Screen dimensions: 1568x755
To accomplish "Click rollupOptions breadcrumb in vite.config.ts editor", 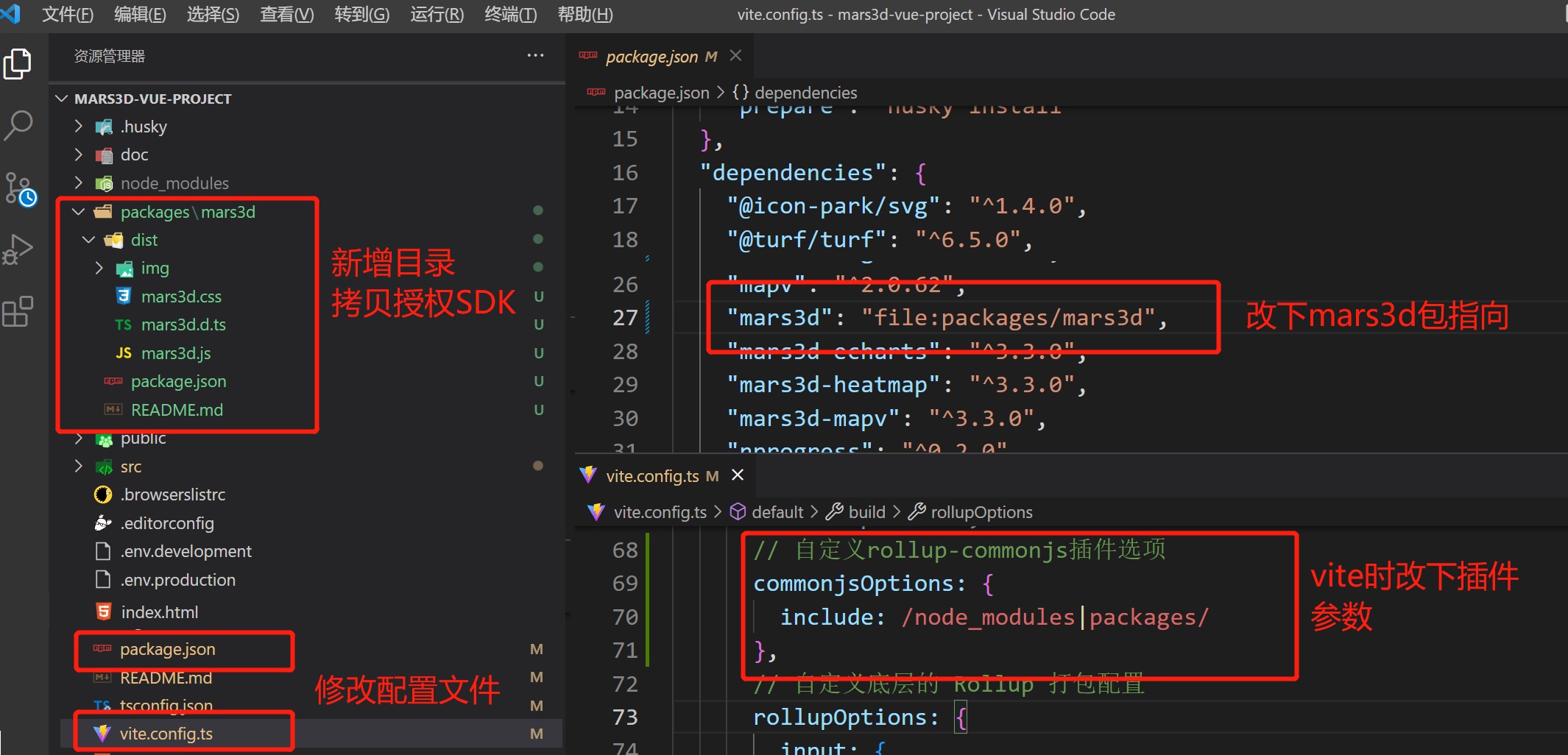I will tap(981, 512).
